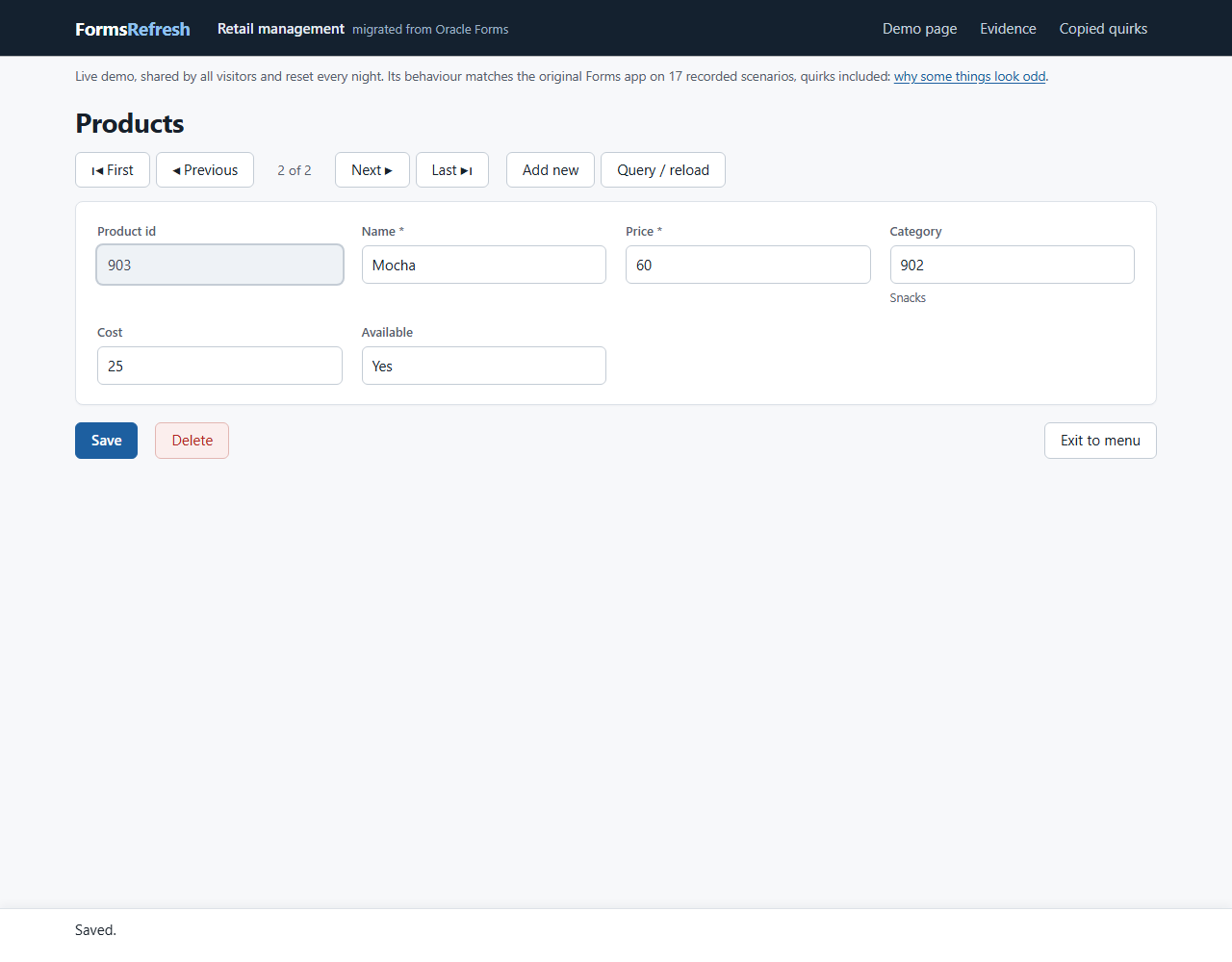Click the '2 of 2' record counter
1232x962 pixels.
click(x=295, y=170)
